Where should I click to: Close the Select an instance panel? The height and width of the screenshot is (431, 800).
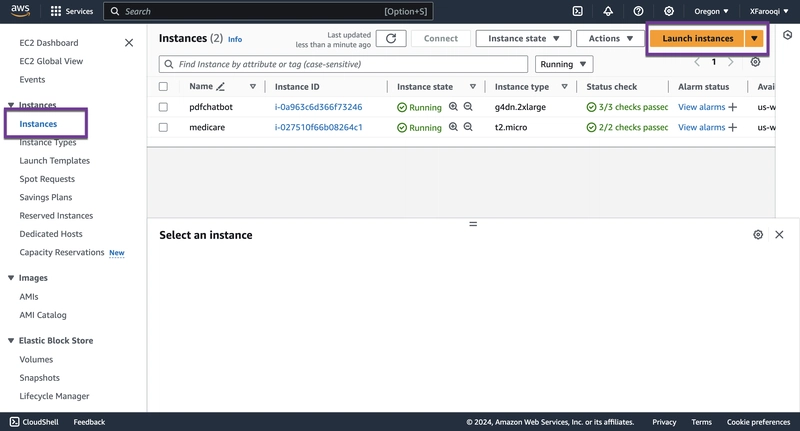779,235
